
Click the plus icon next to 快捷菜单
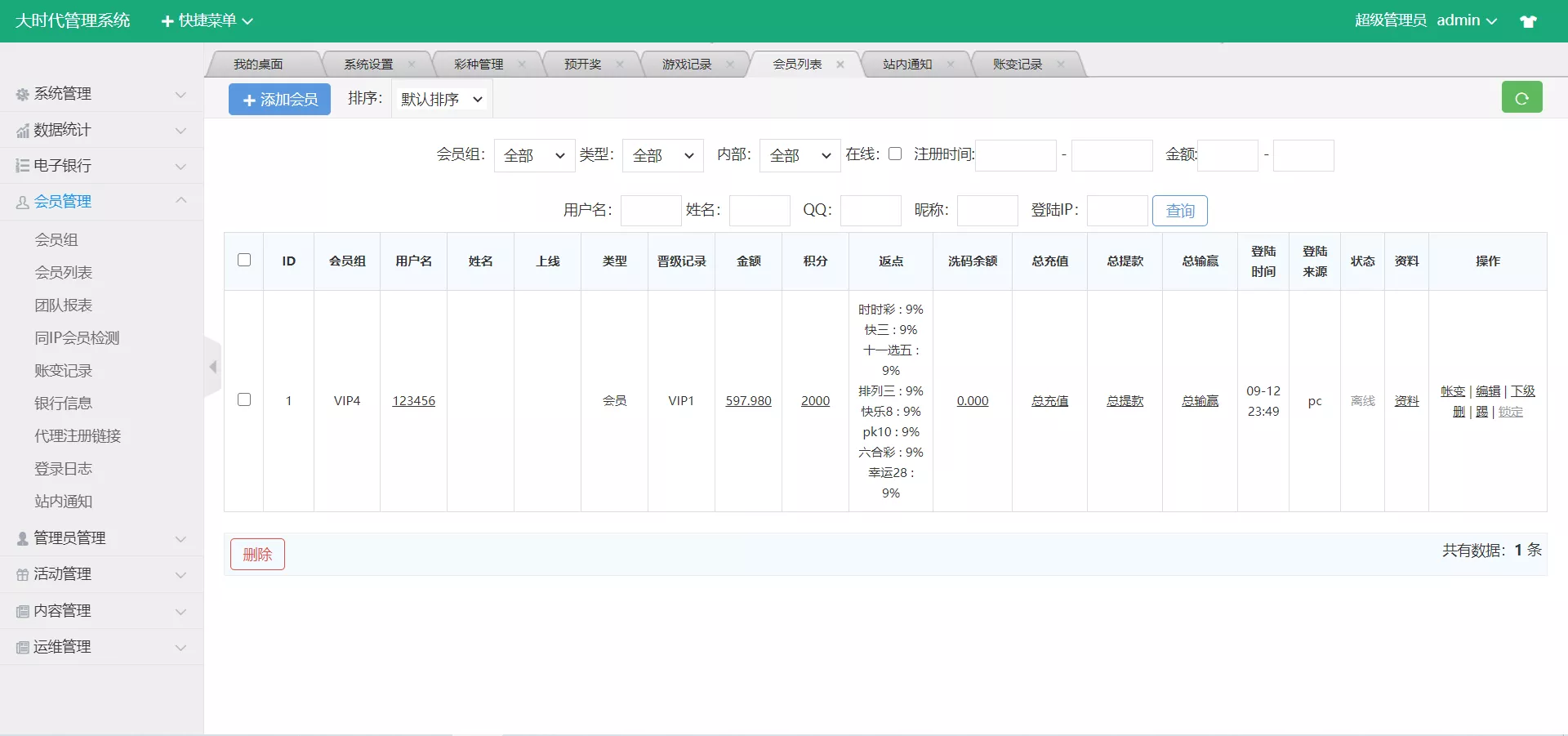[x=167, y=20]
